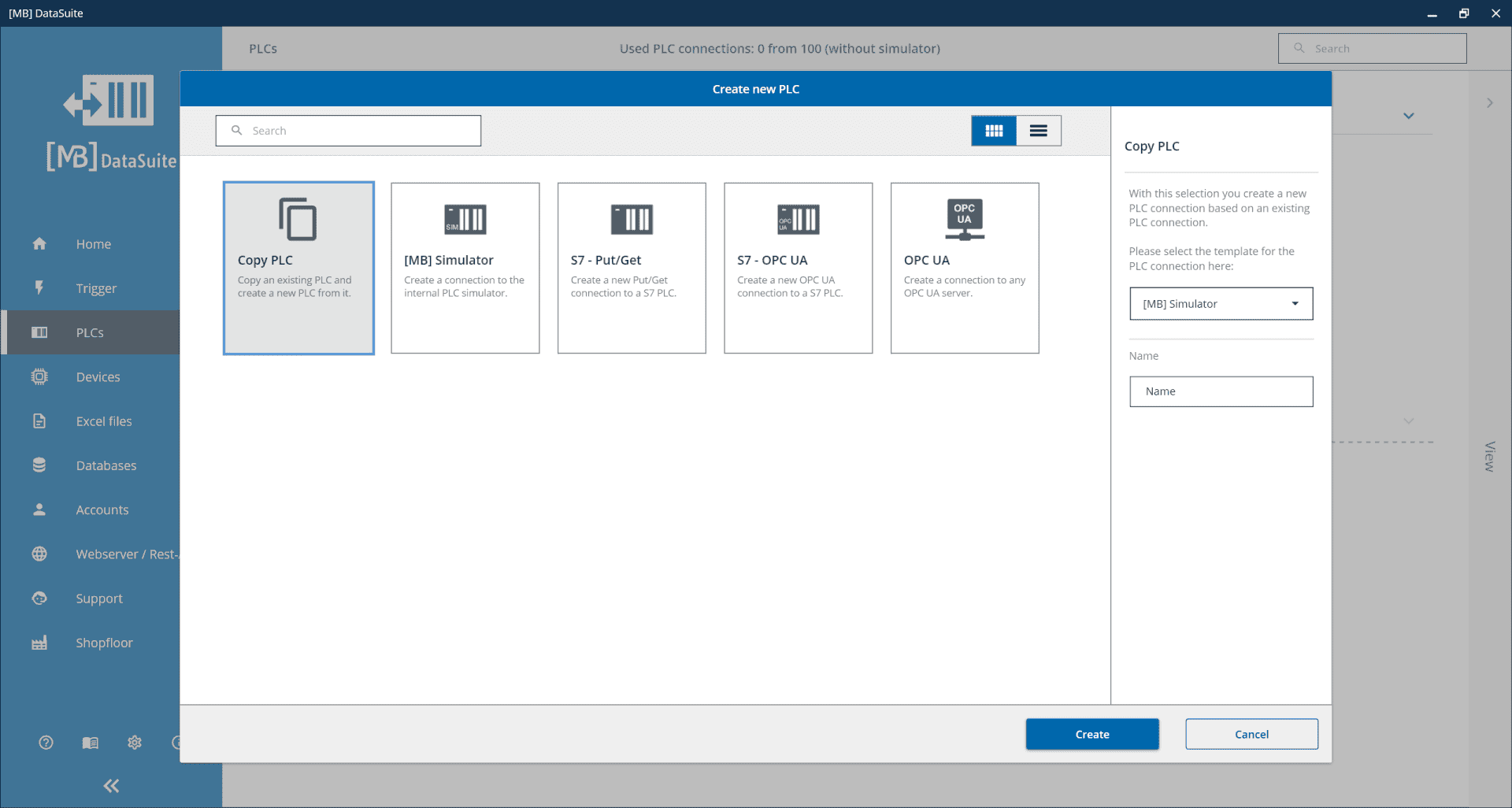Screen dimensions: 1512x808
Task: Open the View side panel tab
Action: 1489,457
